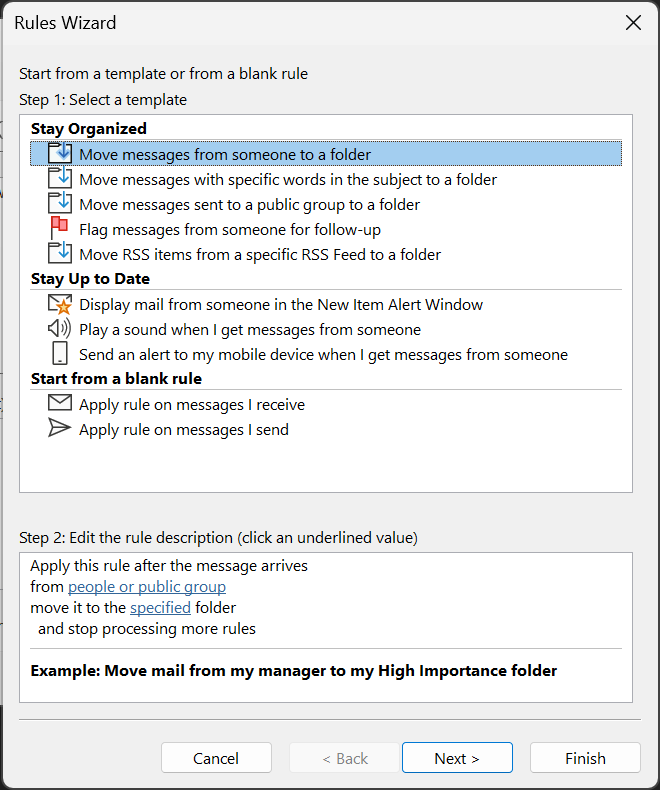
Task: Select 'Move RSS items from a specific RSS Feed'
Action: 260,255
